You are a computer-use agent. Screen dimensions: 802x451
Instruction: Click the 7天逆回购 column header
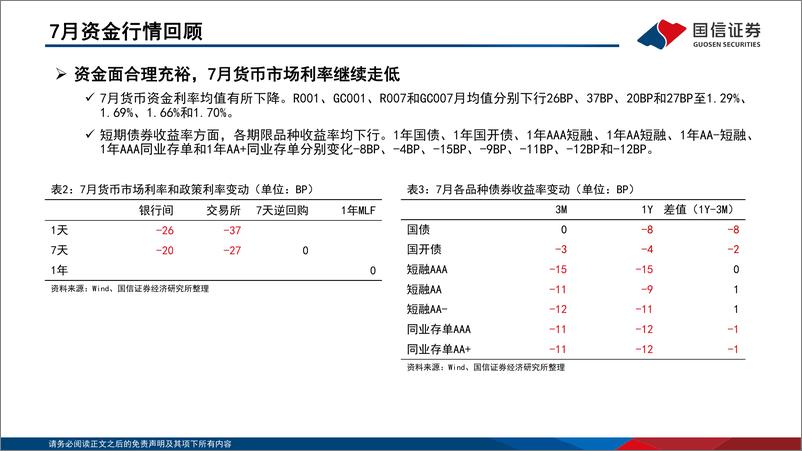(282, 210)
